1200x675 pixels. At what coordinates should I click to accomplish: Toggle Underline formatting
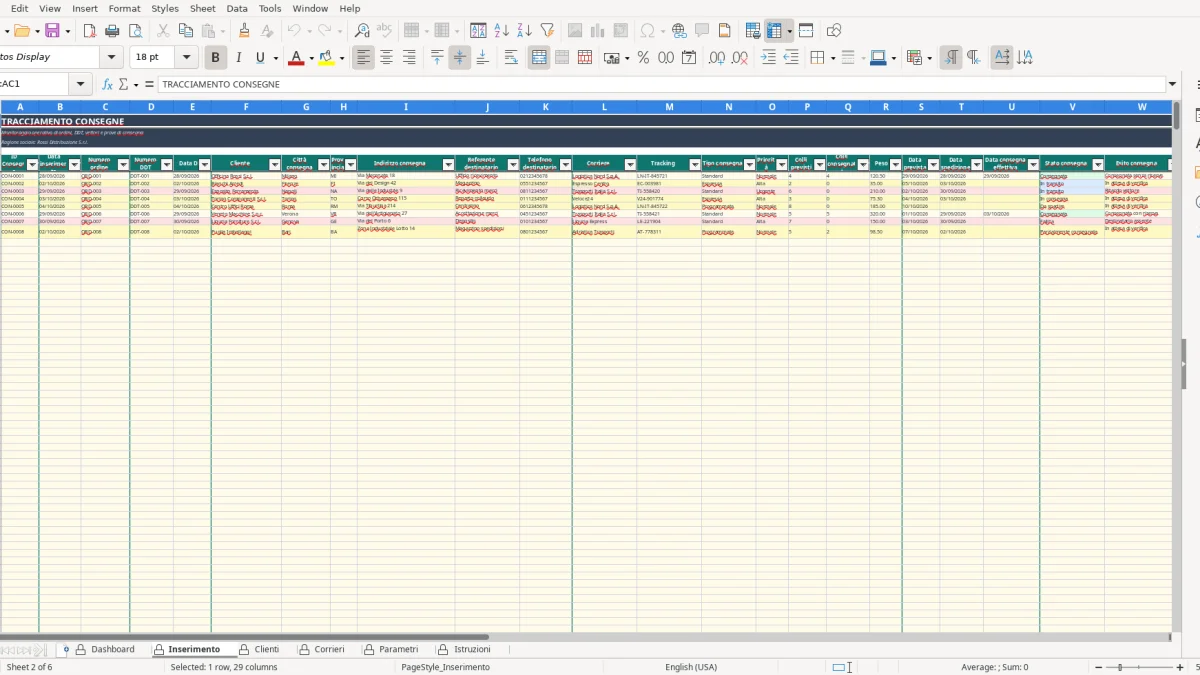pos(261,58)
